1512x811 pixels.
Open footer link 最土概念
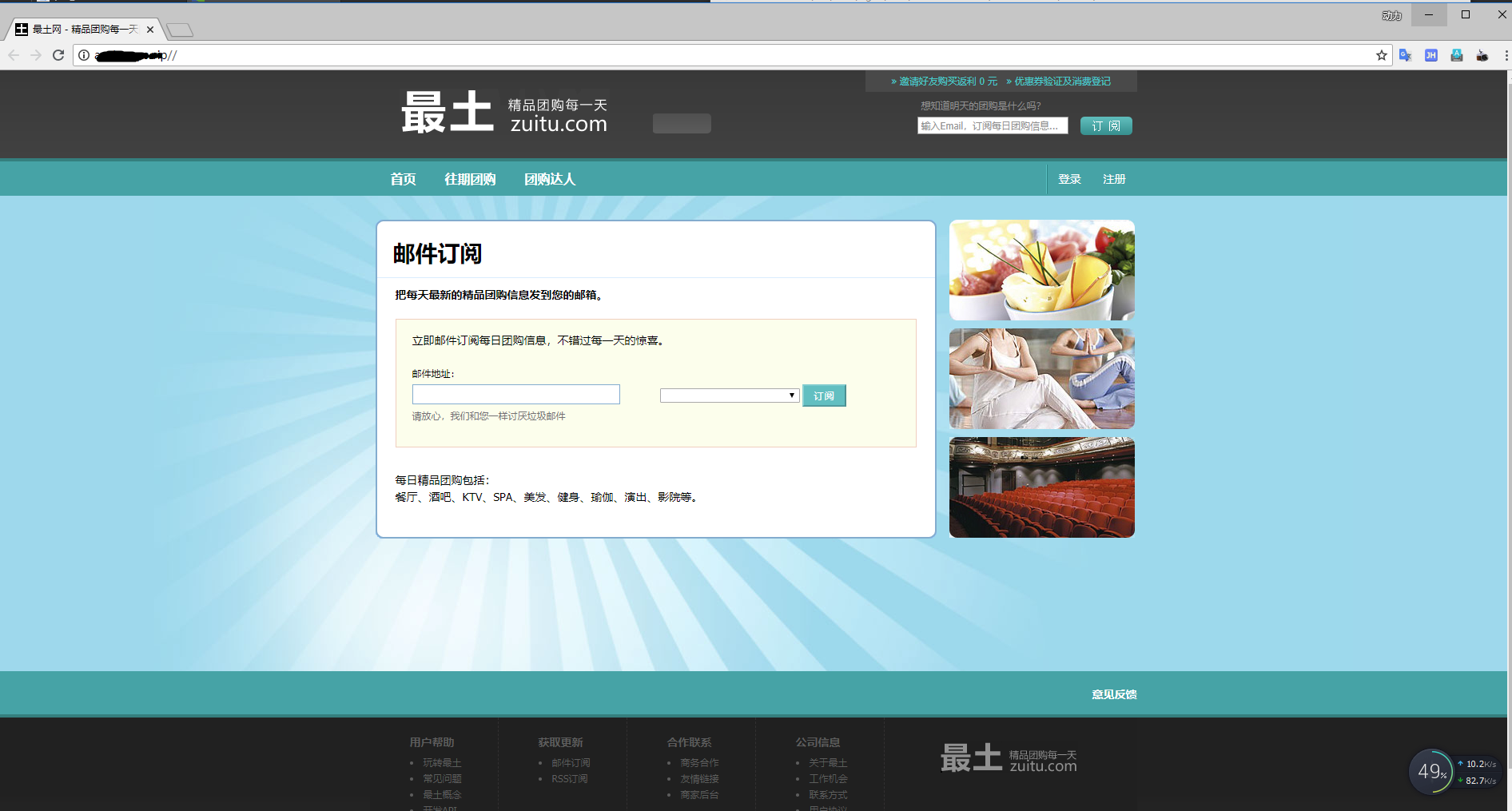point(442,795)
